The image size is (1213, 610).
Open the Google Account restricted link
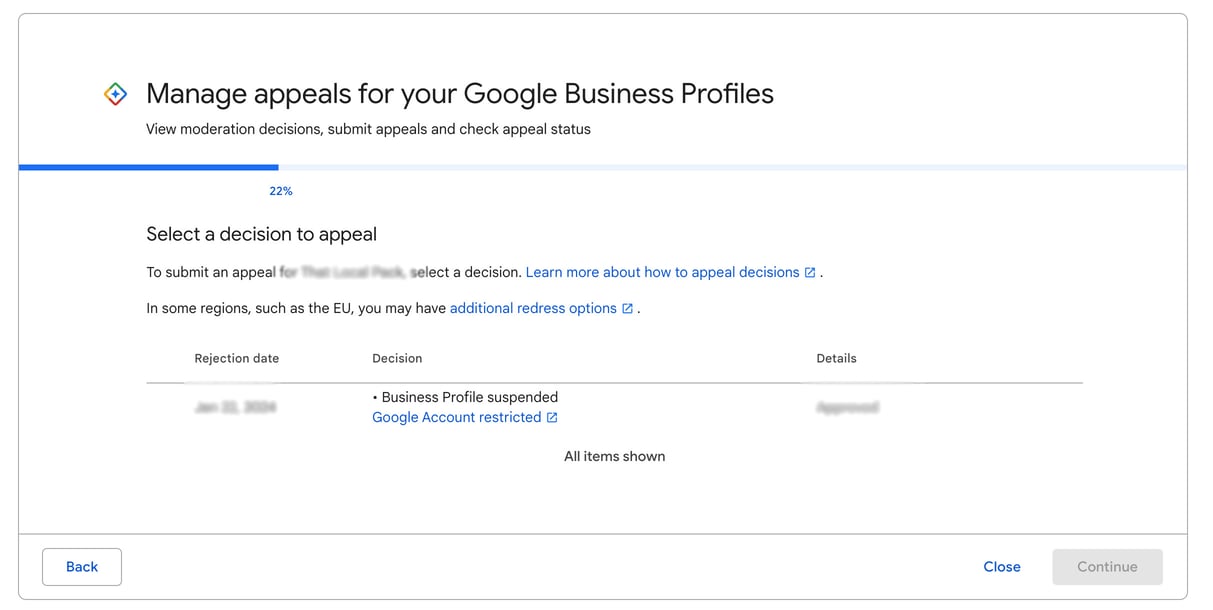(x=457, y=417)
